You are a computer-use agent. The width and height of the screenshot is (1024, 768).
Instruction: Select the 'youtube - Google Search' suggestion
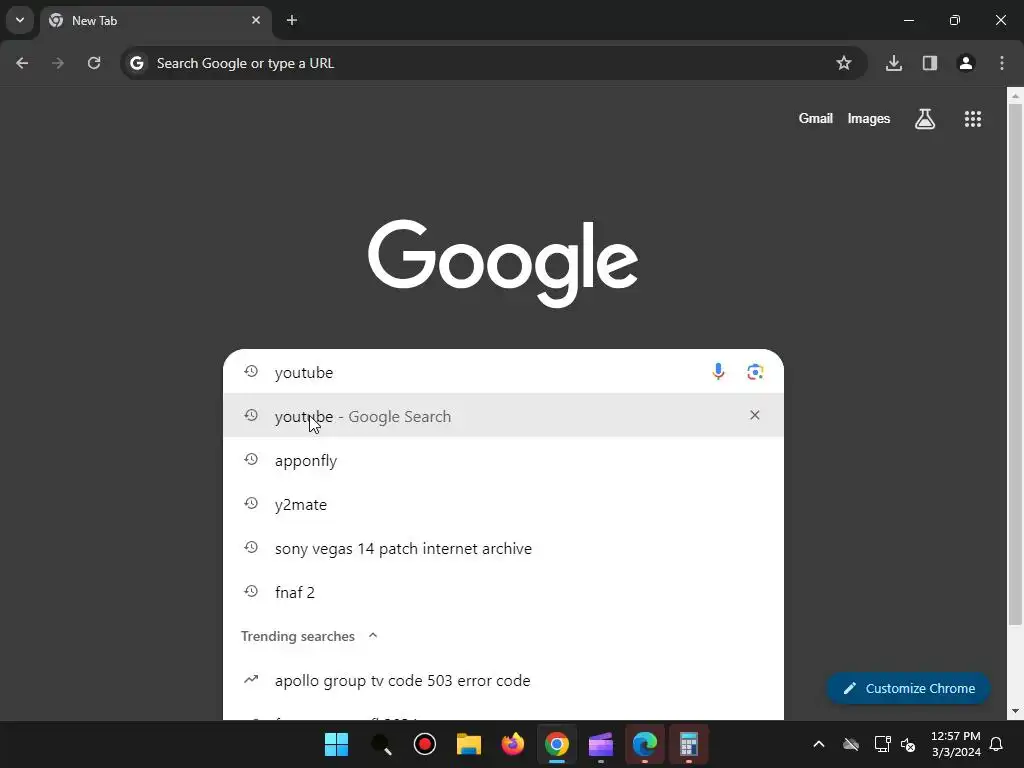[503, 416]
